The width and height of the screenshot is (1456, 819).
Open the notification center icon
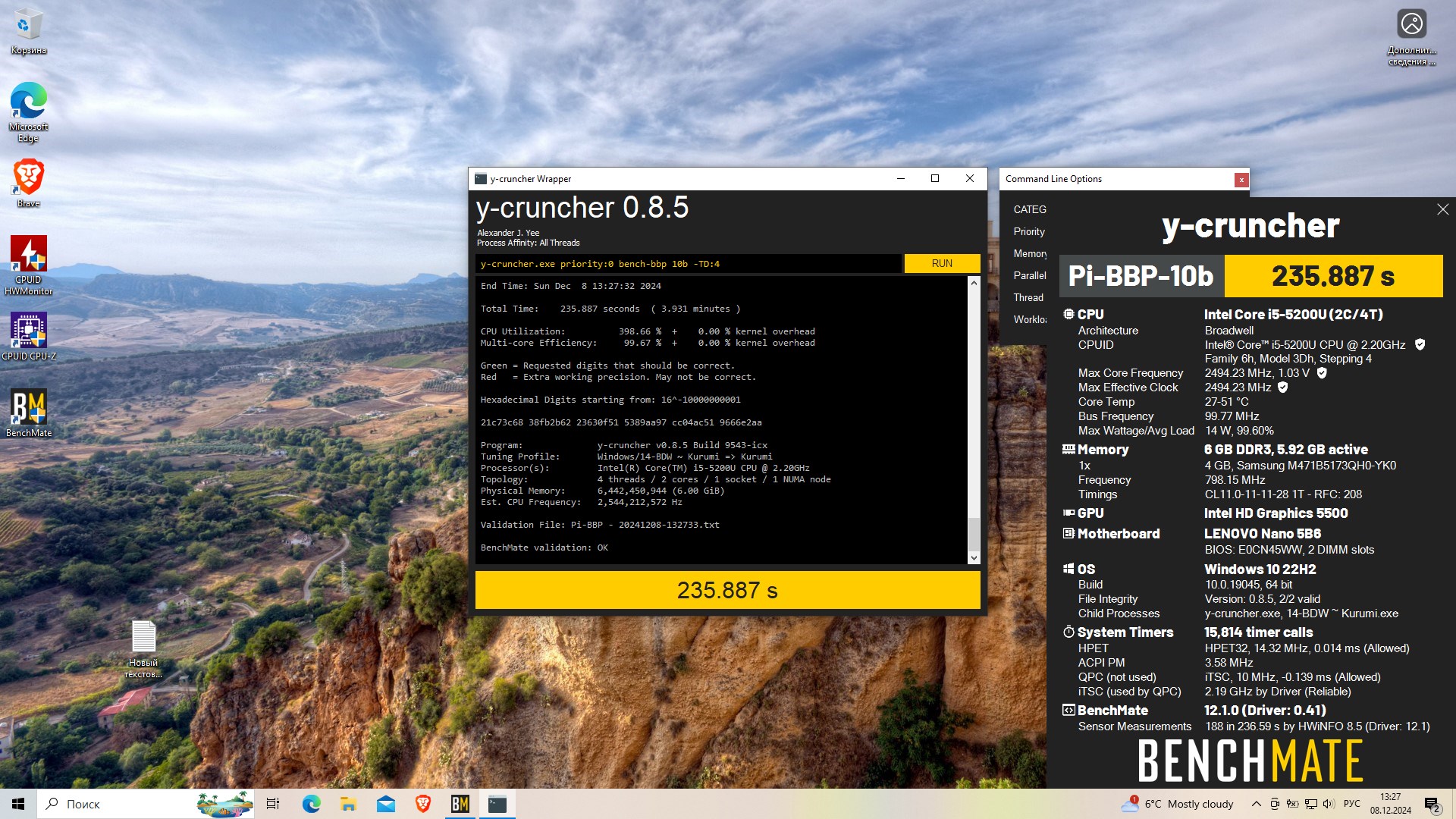pyautogui.click(x=1432, y=804)
